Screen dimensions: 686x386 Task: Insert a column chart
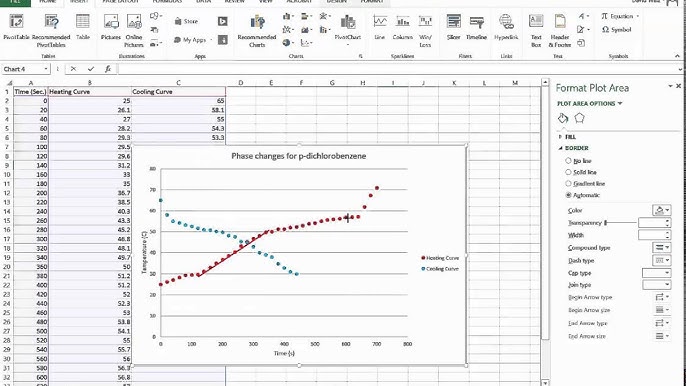coord(288,17)
